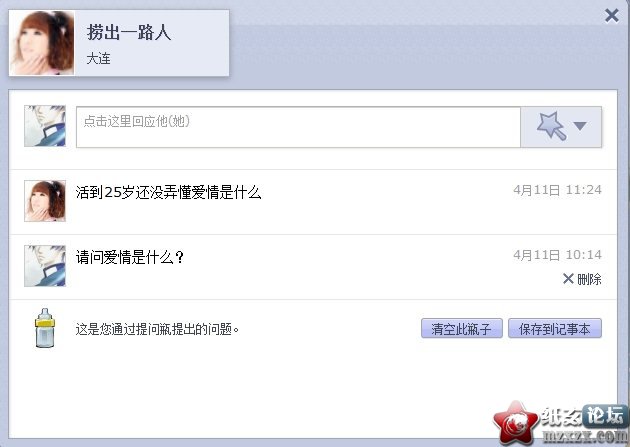
Task: Click the 清空此瓶子 button
Action: [x=462, y=329]
